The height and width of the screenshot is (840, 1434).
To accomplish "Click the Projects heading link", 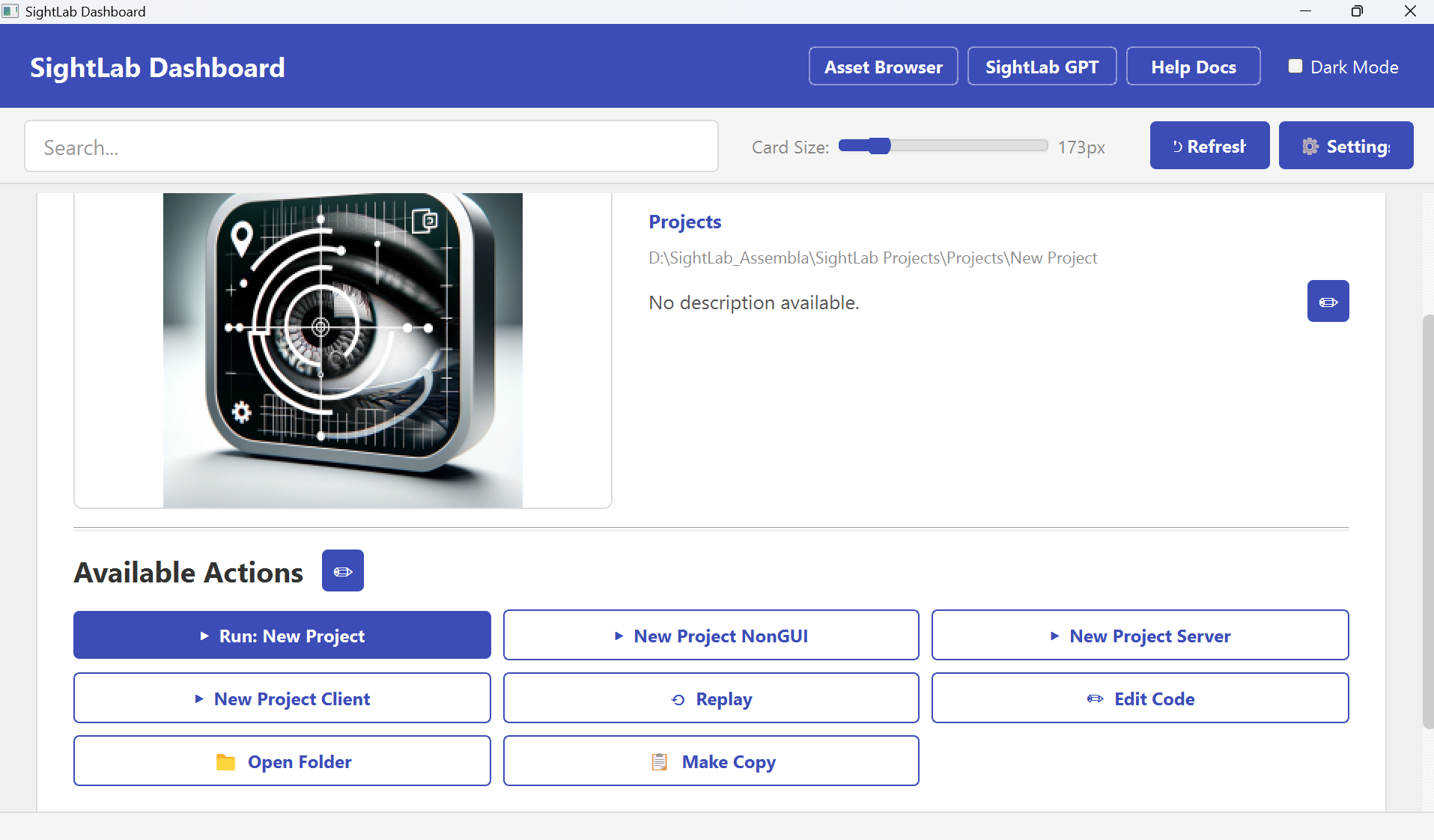I will coord(684,222).
